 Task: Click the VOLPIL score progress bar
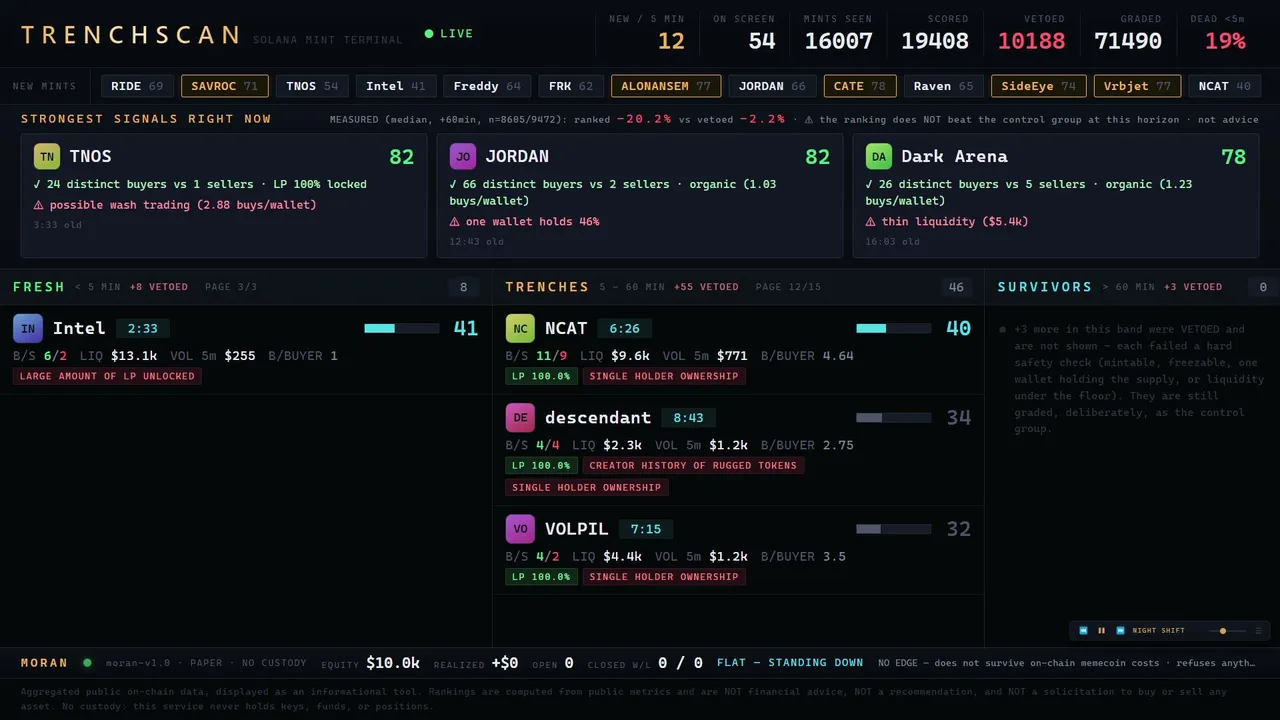[894, 529]
